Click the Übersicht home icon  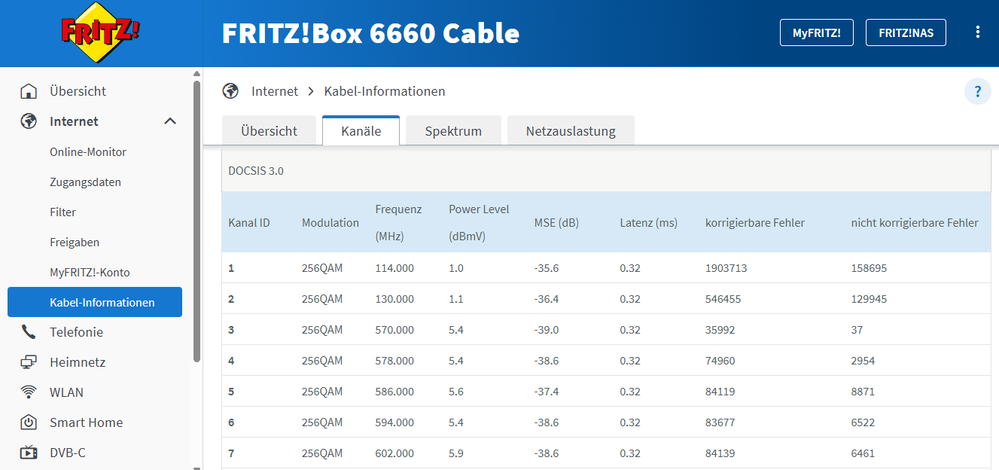point(28,92)
